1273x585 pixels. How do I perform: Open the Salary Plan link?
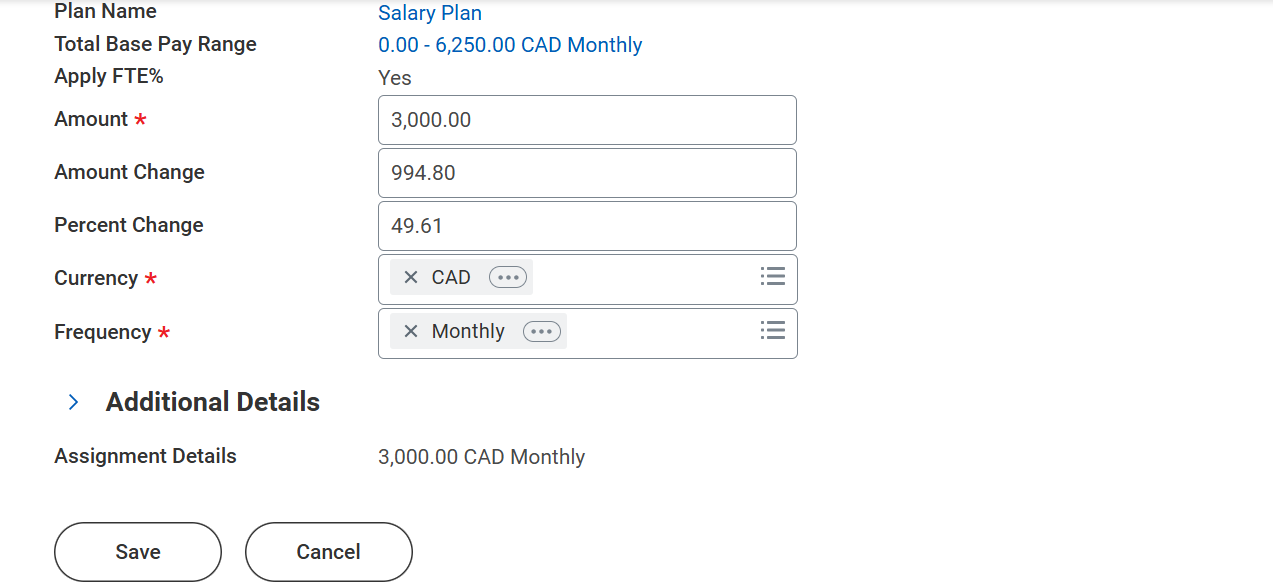(430, 13)
